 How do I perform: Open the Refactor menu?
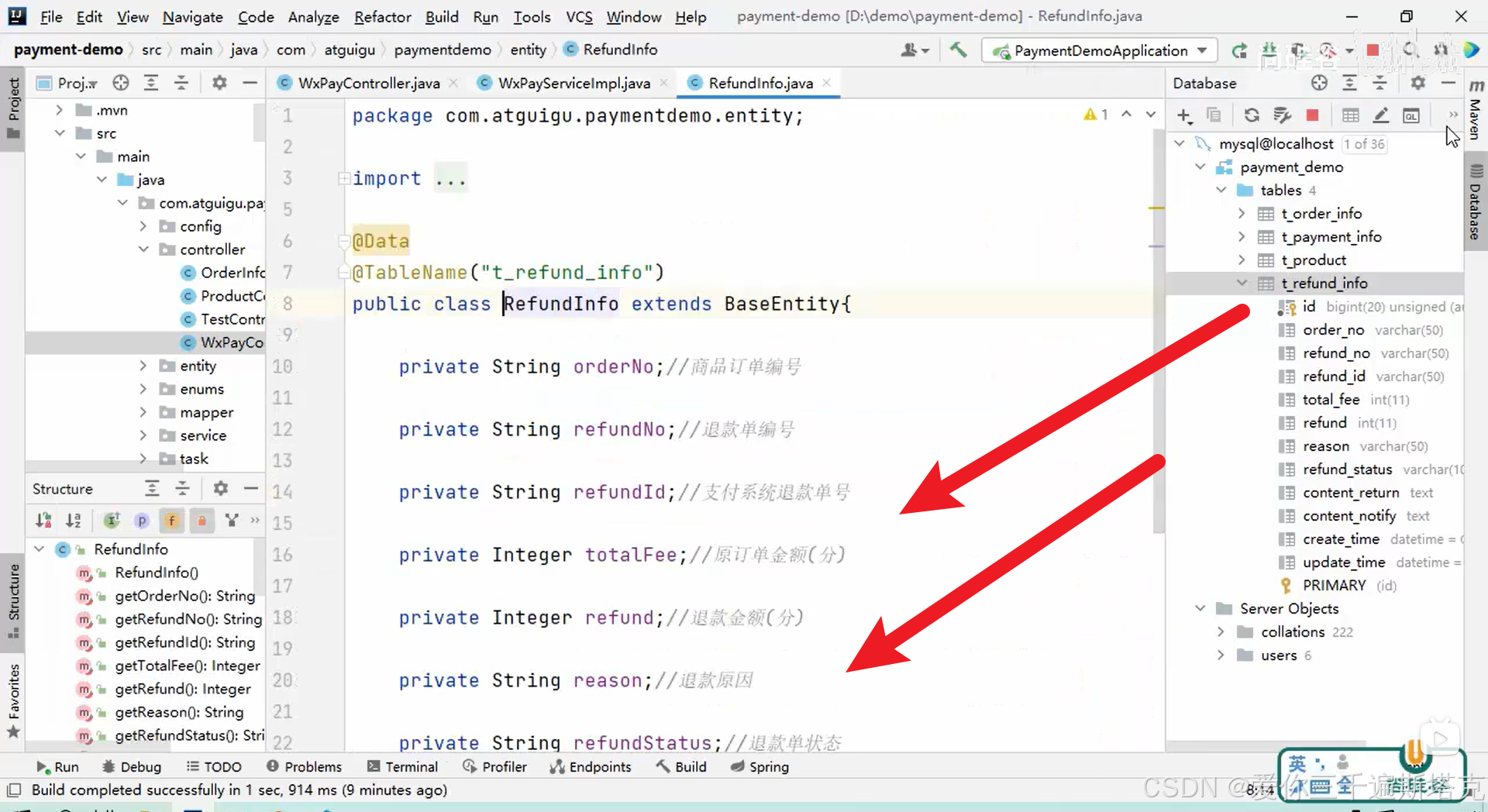coord(382,16)
